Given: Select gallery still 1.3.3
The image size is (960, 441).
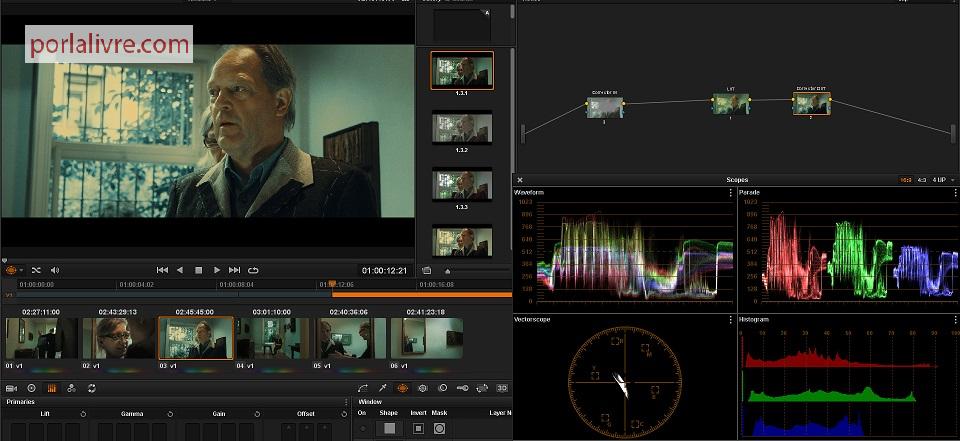Looking at the screenshot, I should (462, 185).
